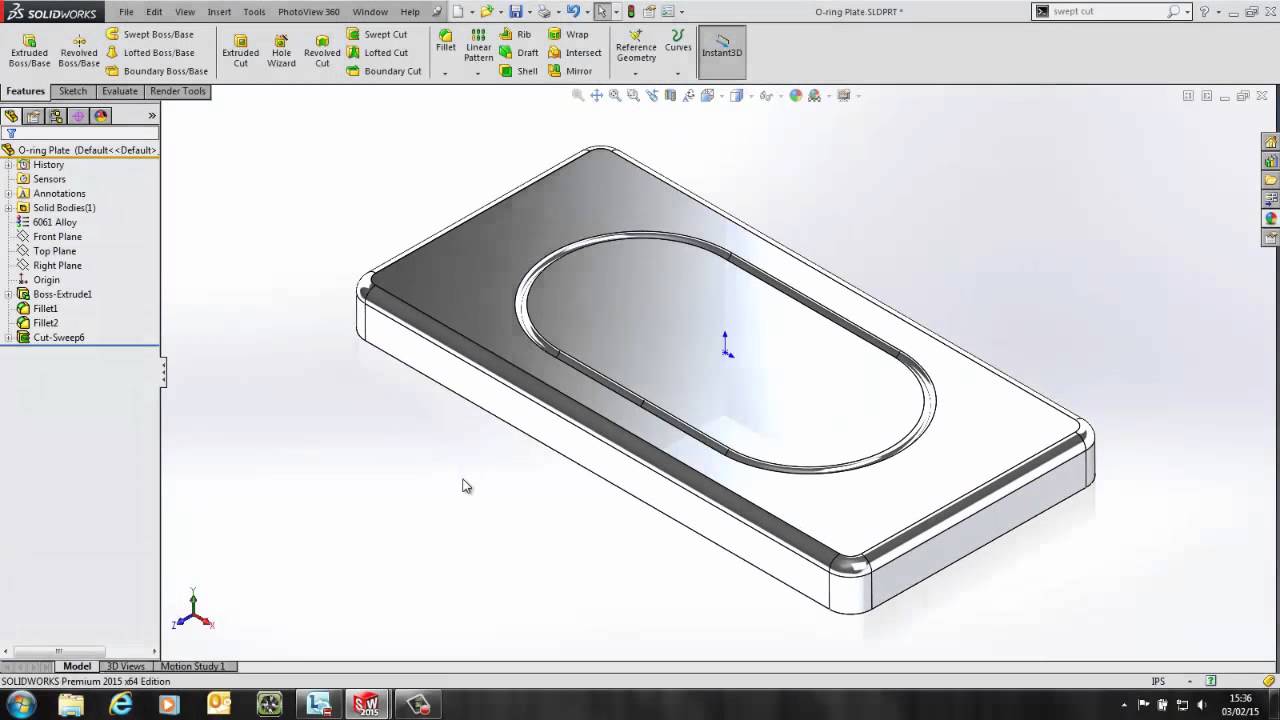The width and height of the screenshot is (1280, 720).
Task: Open the Insert menu
Action: [219, 12]
